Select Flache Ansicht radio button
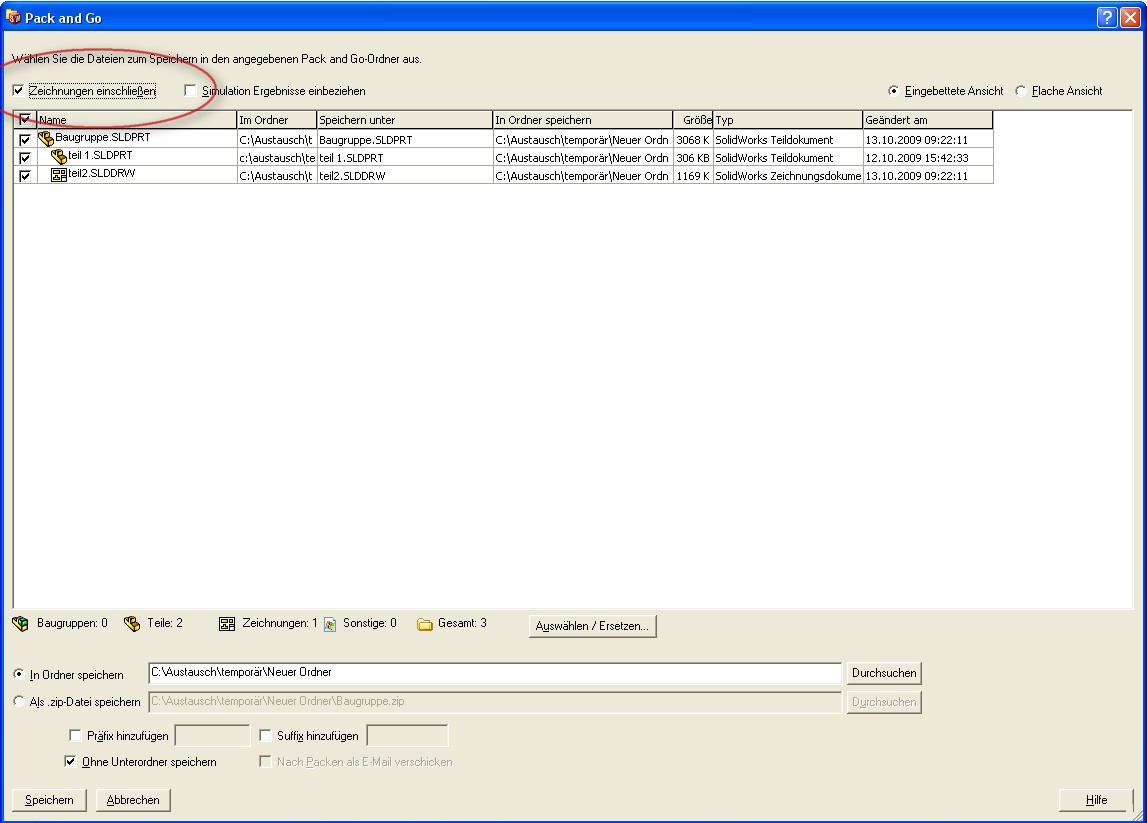 [x=1020, y=91]
